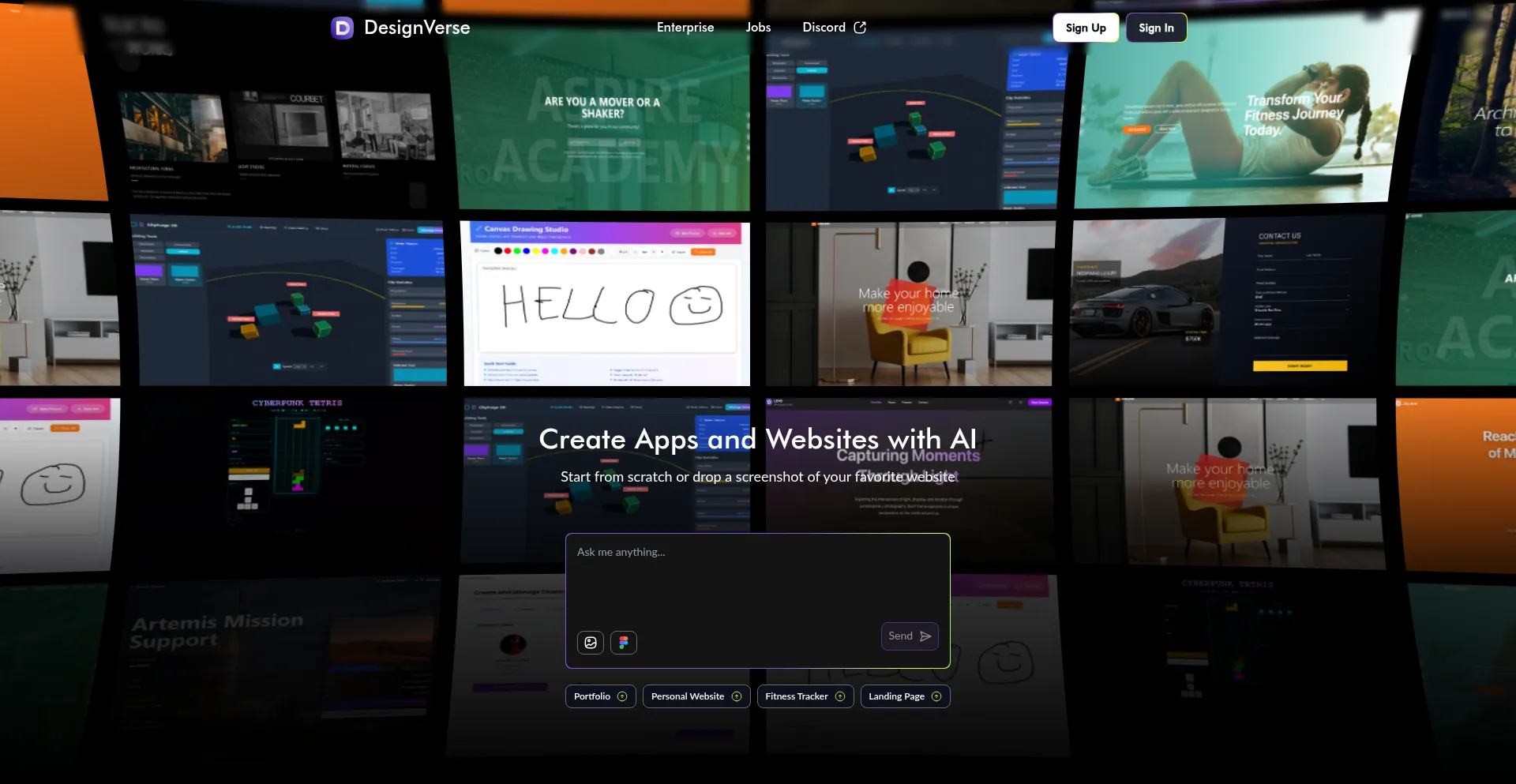The height and width of the screenshot is (784, 1516).
Task: Click the Figma import icon
Action: pyautogui.click(x=624, y=643)
